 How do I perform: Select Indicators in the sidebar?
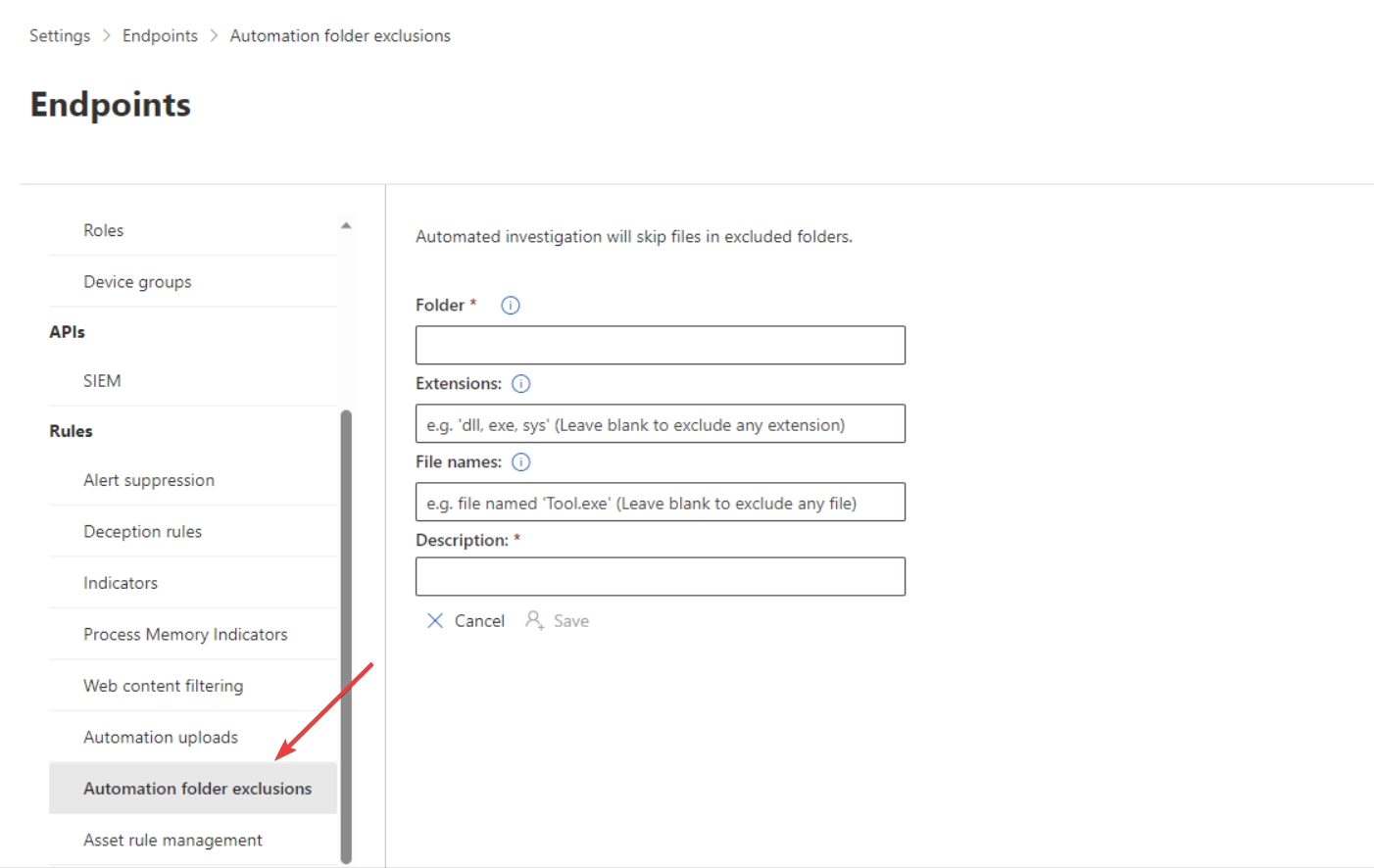pyautogui.click(x=120, y=582)
